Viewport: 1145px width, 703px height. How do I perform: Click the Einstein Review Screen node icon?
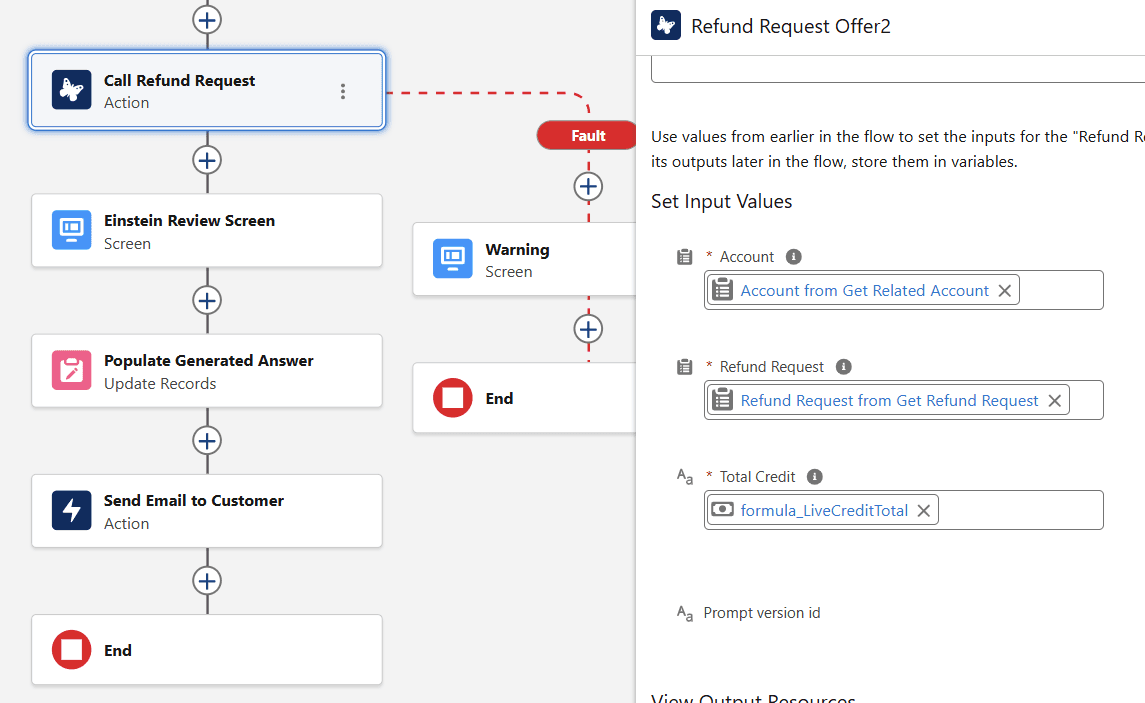tap(72, 231)
